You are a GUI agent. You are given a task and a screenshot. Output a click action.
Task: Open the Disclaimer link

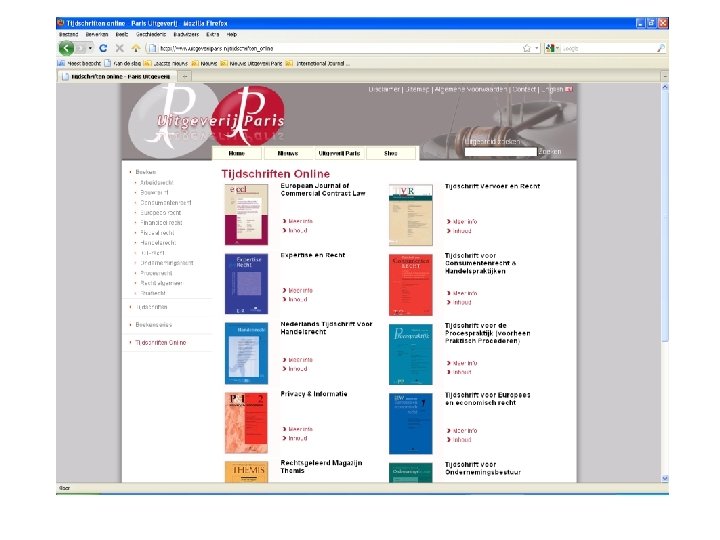[384, 90]
